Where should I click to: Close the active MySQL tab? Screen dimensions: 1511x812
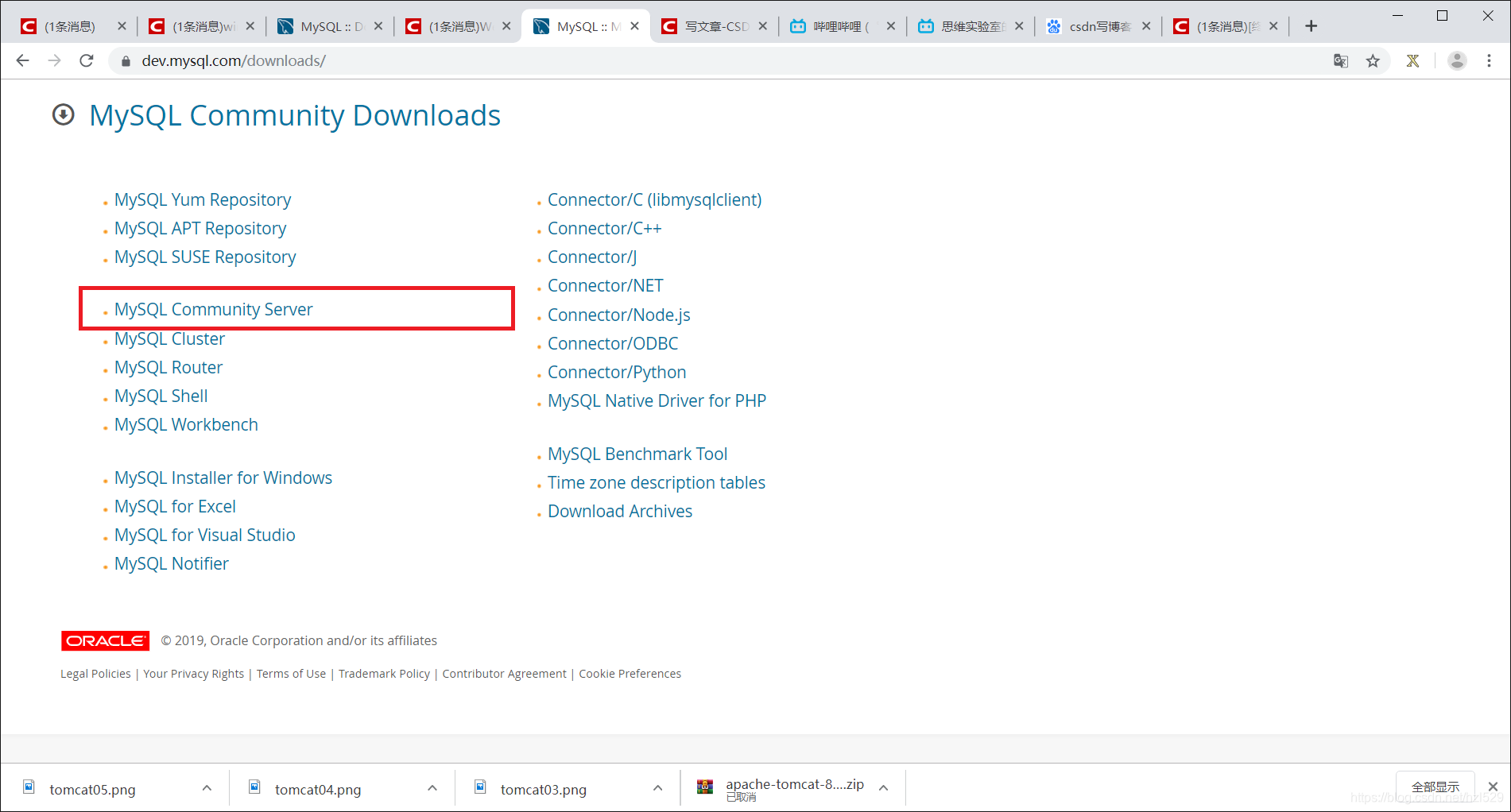click(x=634, y=26)
